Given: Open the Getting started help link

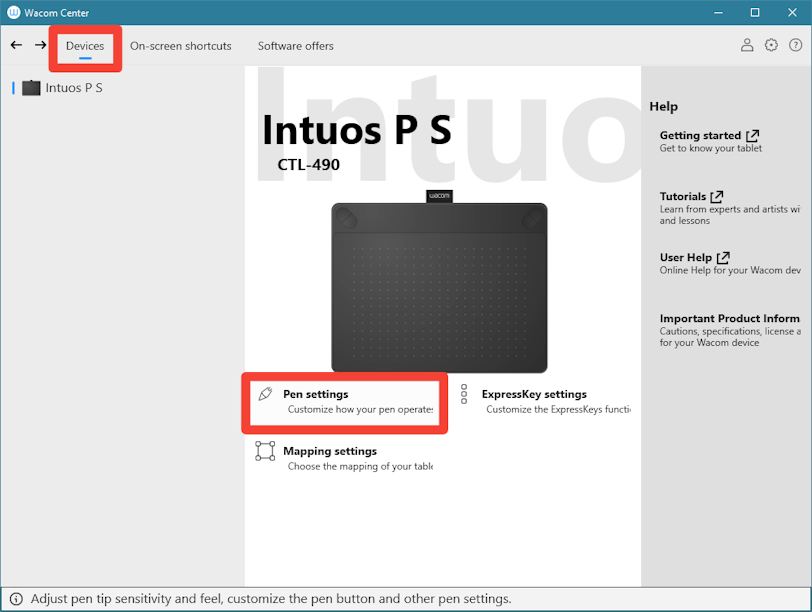Looking at the screenshot, I should [700, 135].
